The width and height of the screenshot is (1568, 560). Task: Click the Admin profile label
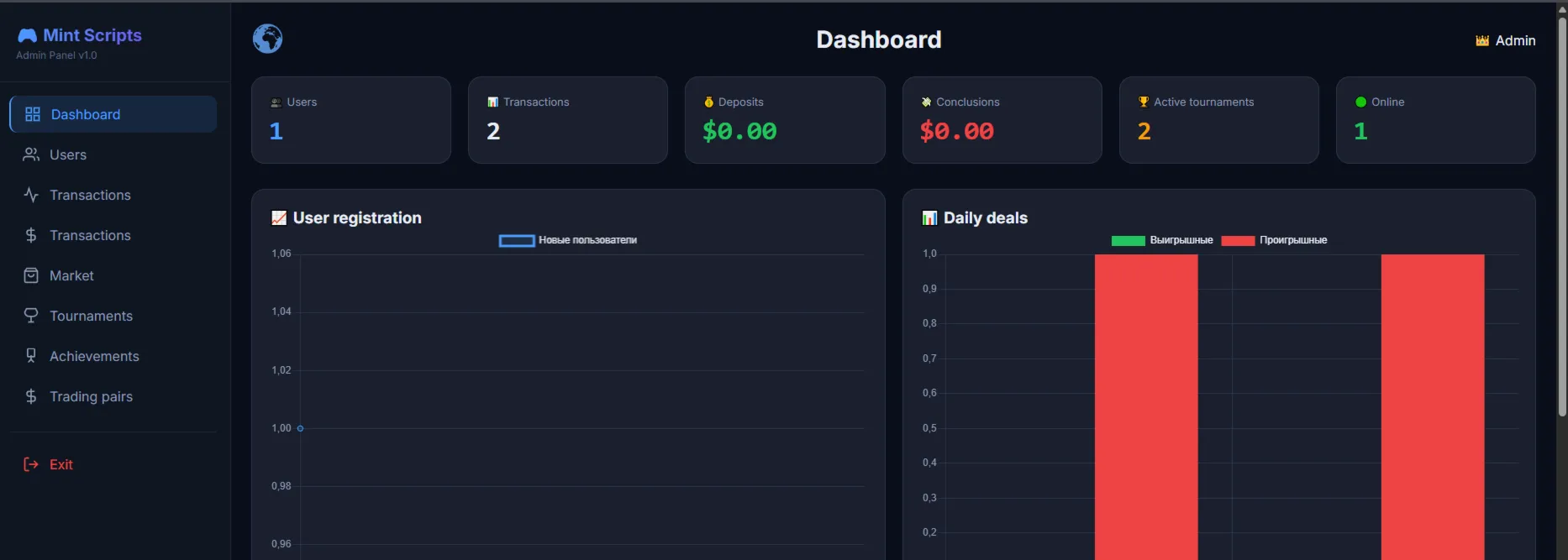tap(1515, 40)
